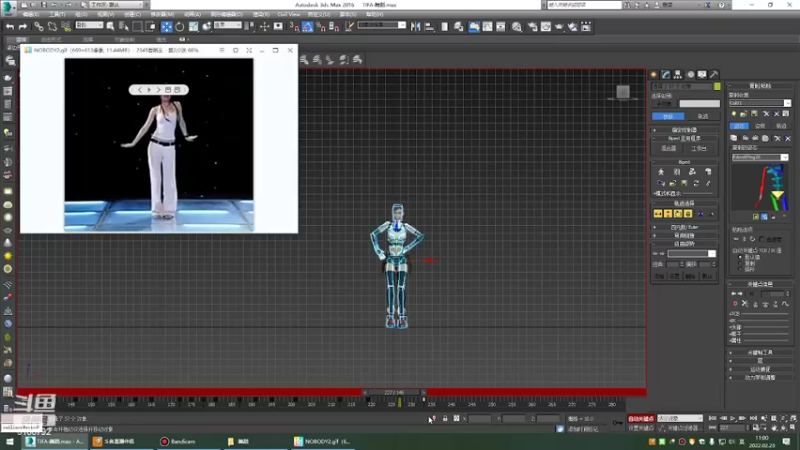Select the third auto-key TCB radio option
Image resolution: width=800 pixels, height=450 pixels.
pos(740,269)
